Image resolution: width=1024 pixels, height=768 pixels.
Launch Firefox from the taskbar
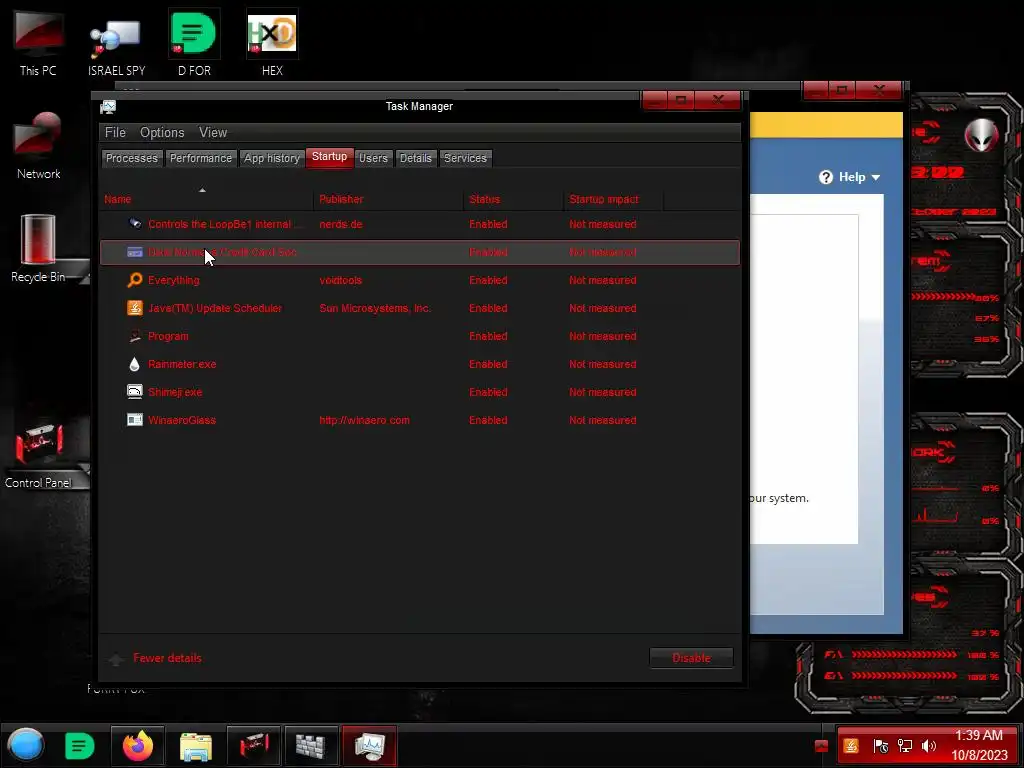tap(138, 746)
